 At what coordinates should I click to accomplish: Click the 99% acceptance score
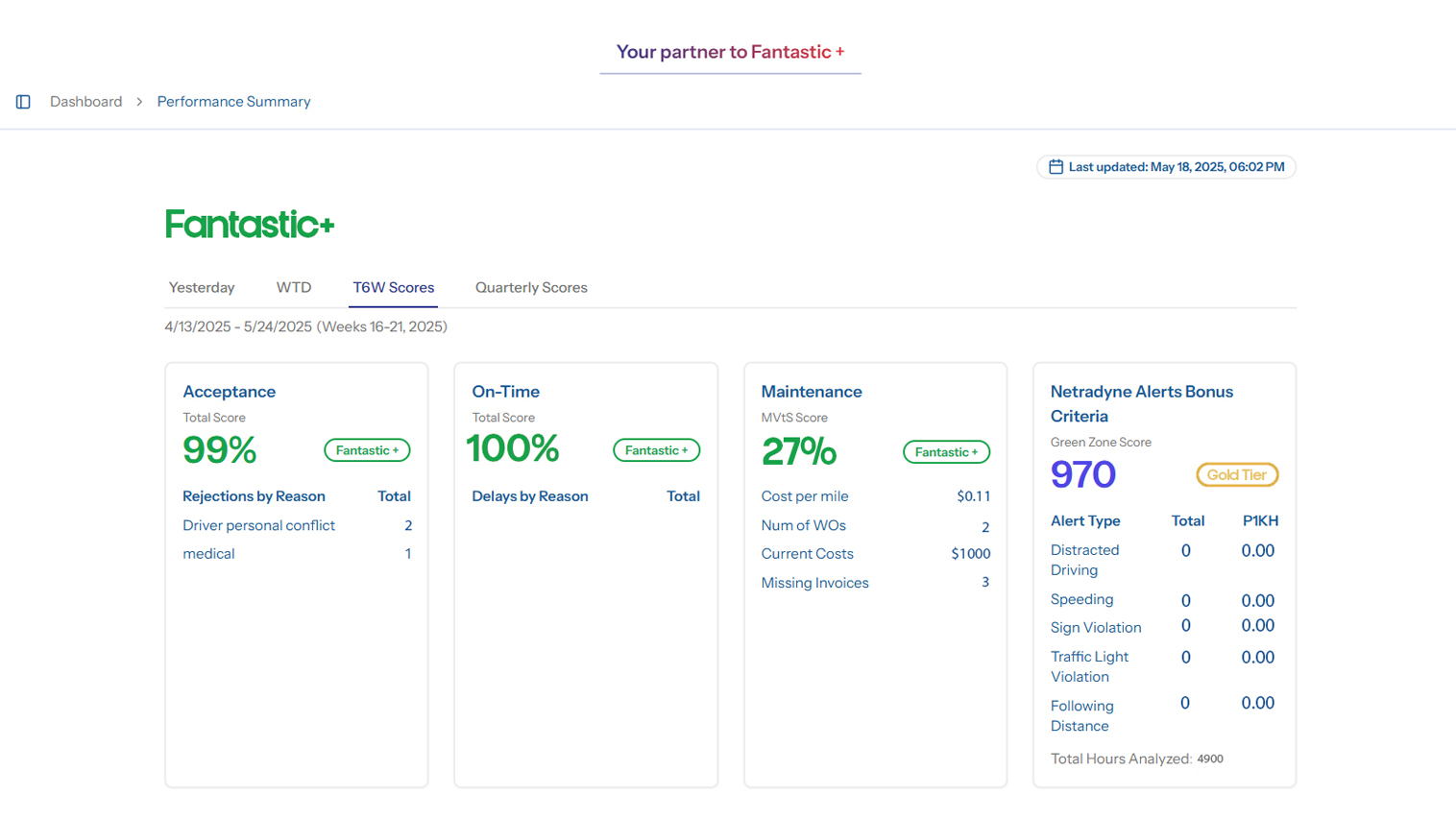[x=220, y=449]
